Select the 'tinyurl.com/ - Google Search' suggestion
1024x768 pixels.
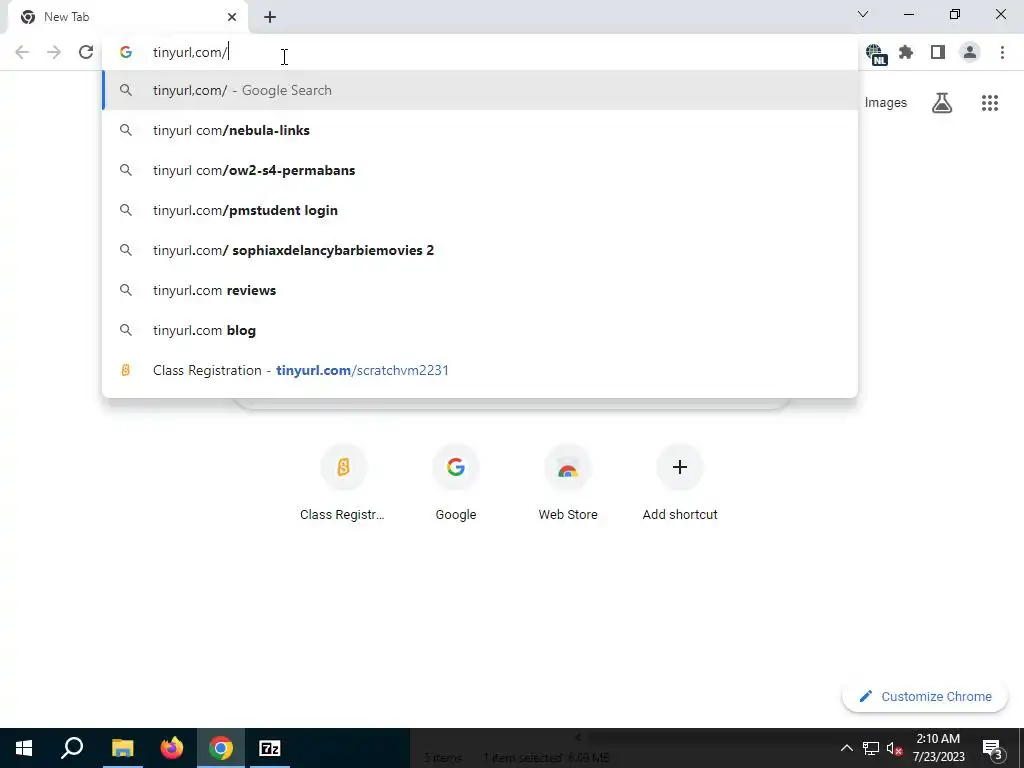point(480,90)
